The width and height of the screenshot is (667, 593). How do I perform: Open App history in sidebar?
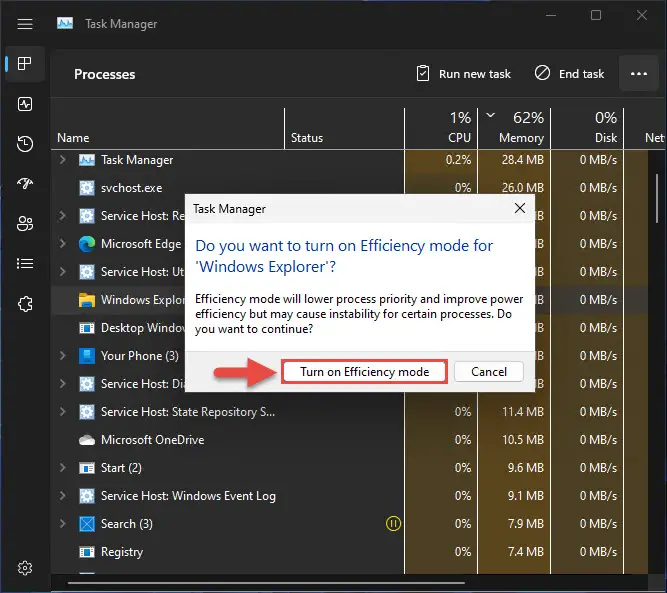click(x=25, y=144)
